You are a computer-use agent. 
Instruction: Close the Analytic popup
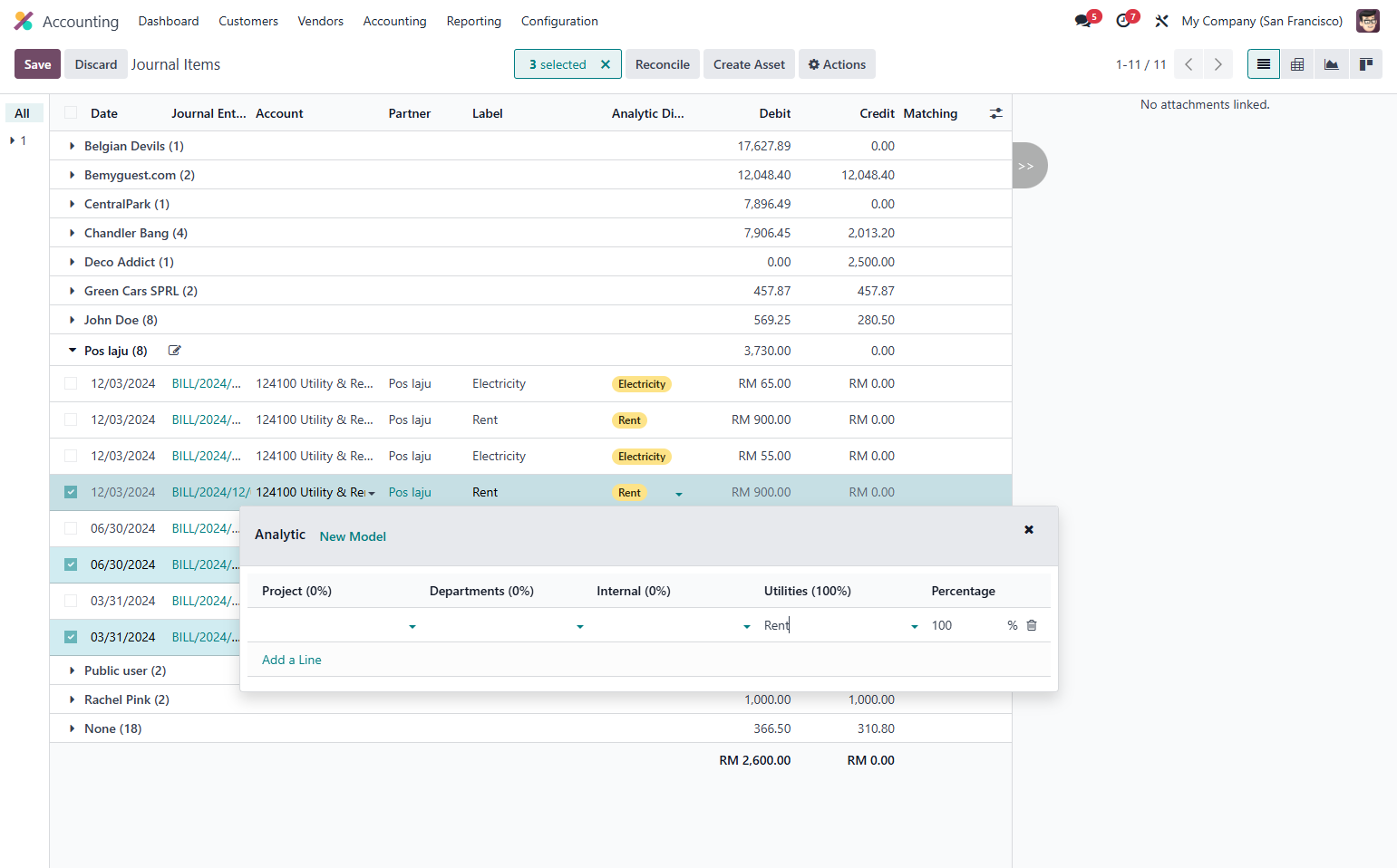click(x=1029, y=530)
